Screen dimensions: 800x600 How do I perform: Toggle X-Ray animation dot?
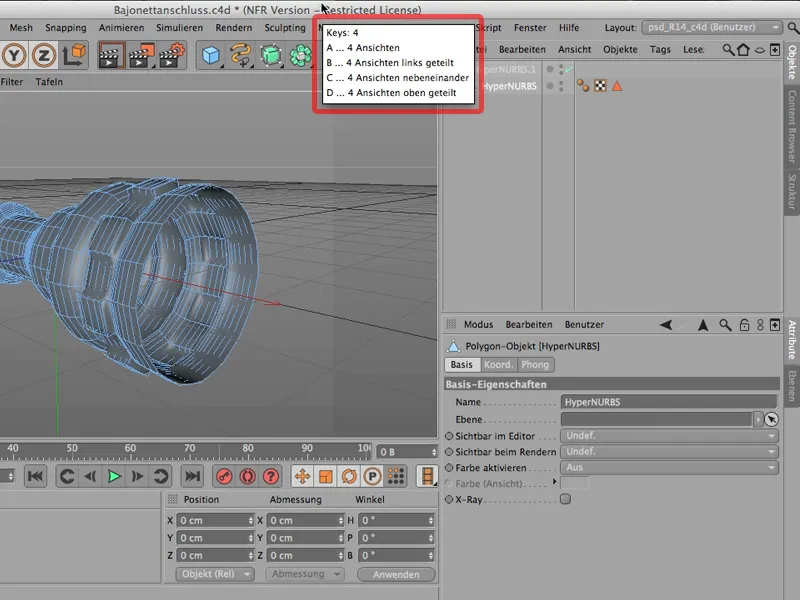coord(449,499)
